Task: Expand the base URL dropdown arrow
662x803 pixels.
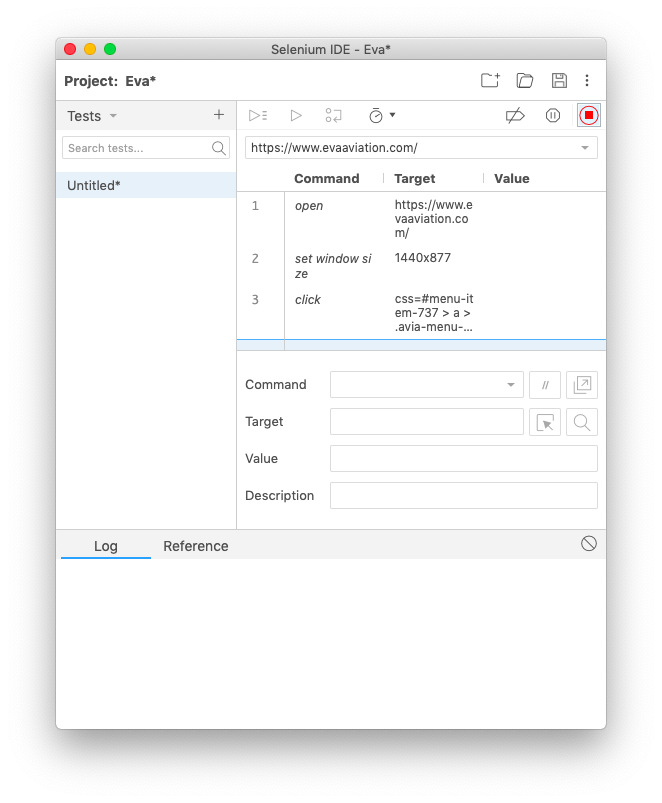Action: 585,148
